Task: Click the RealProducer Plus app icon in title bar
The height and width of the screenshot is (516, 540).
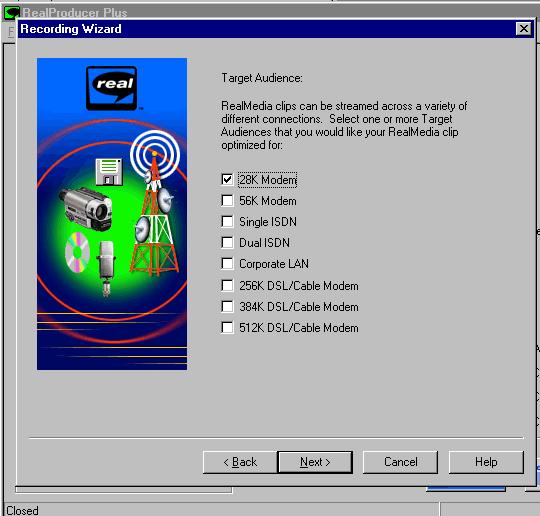Action: click(12, 14)
